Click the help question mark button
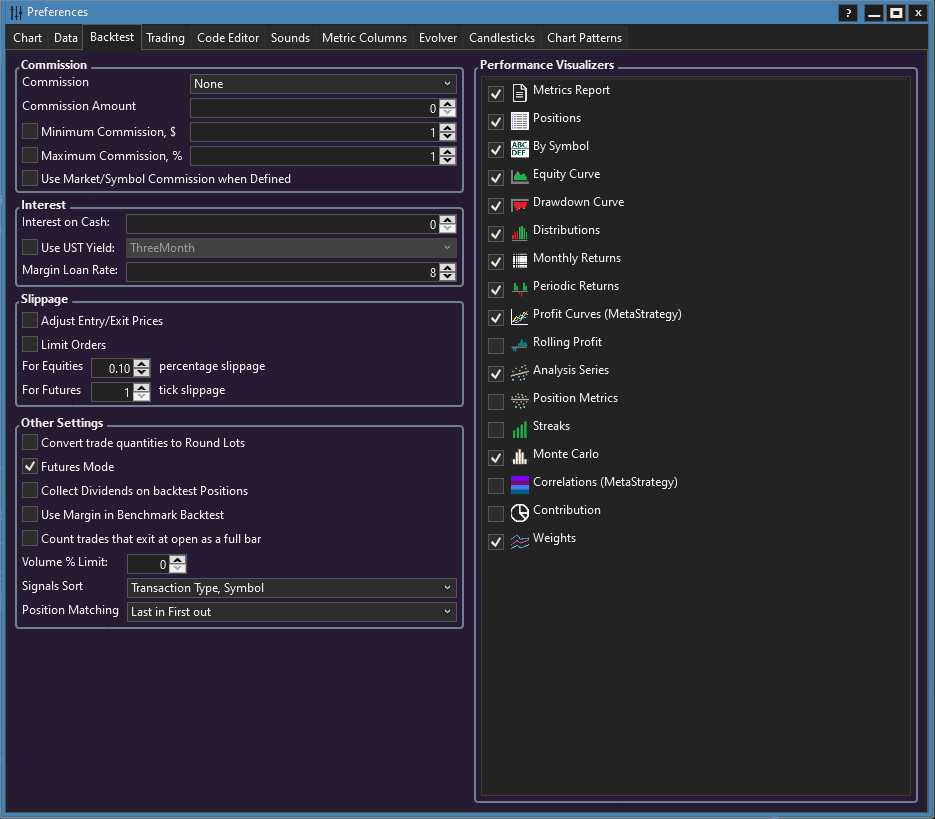Viewport: 935px width, 819px height. click(x=848, y=13)
